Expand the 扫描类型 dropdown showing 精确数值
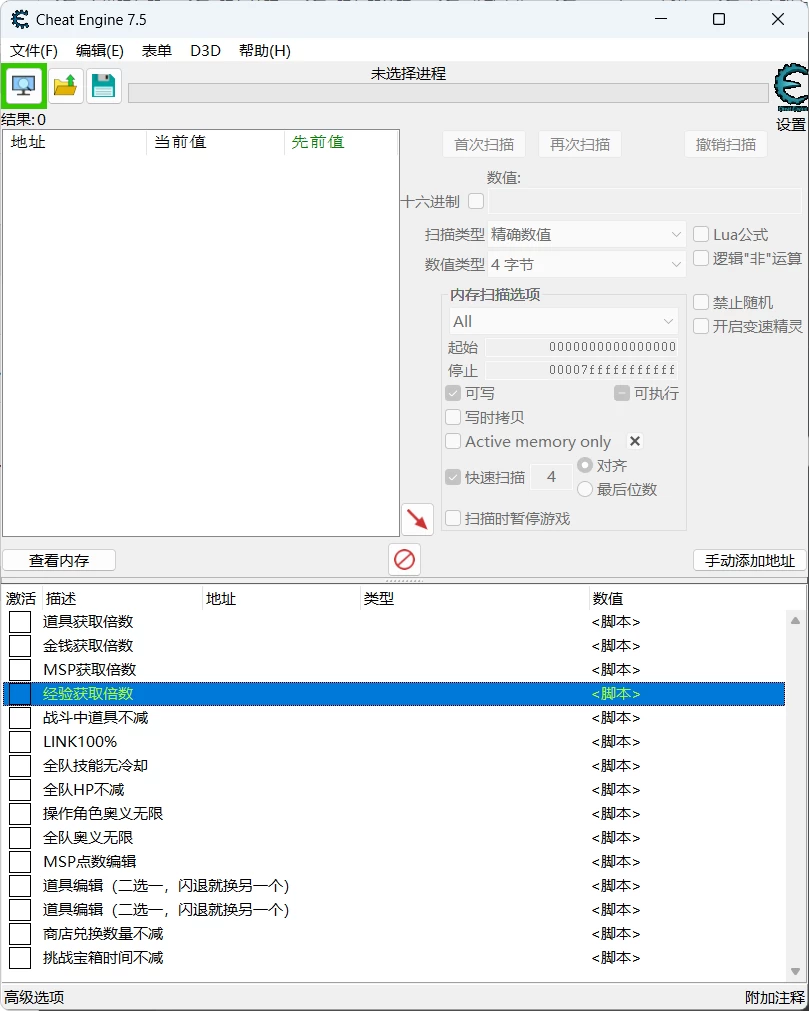 click(x=587, y=235)
